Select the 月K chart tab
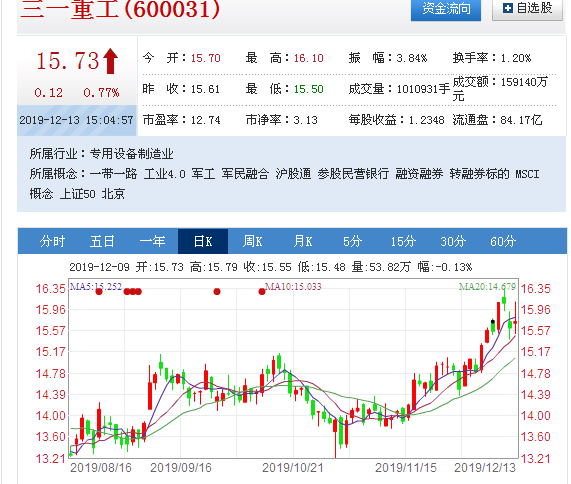 pos(303,241)
